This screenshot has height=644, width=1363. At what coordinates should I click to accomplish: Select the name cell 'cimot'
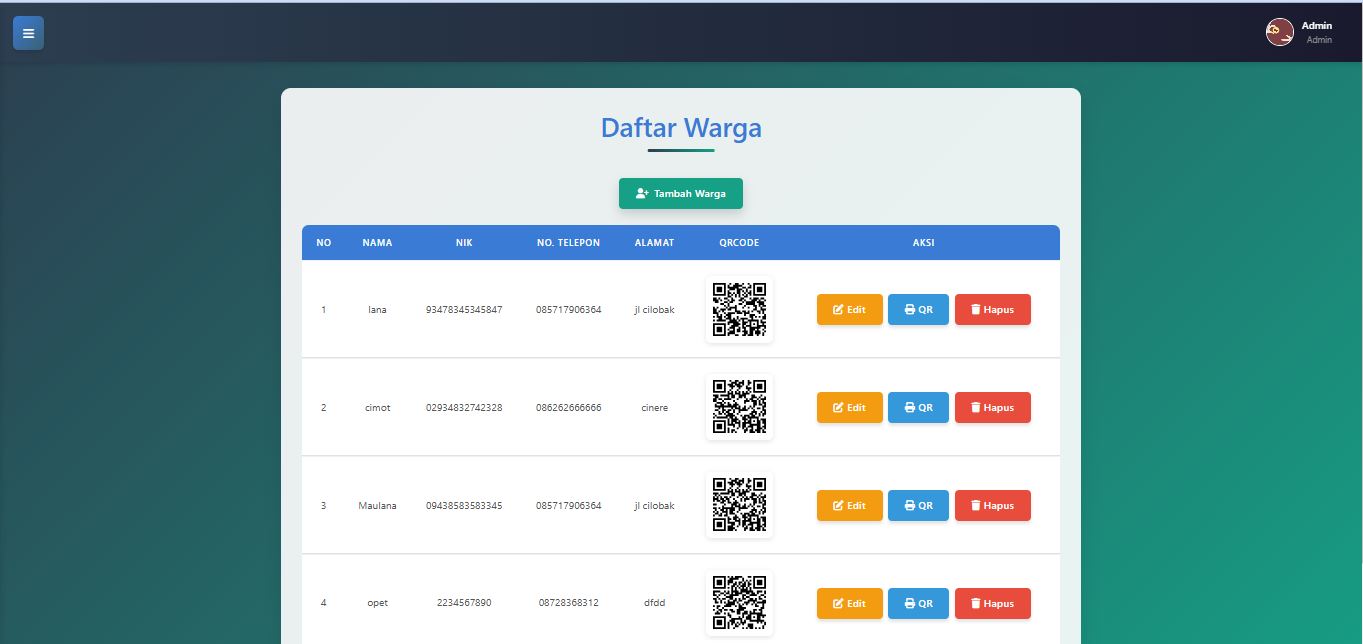(377, 408)
